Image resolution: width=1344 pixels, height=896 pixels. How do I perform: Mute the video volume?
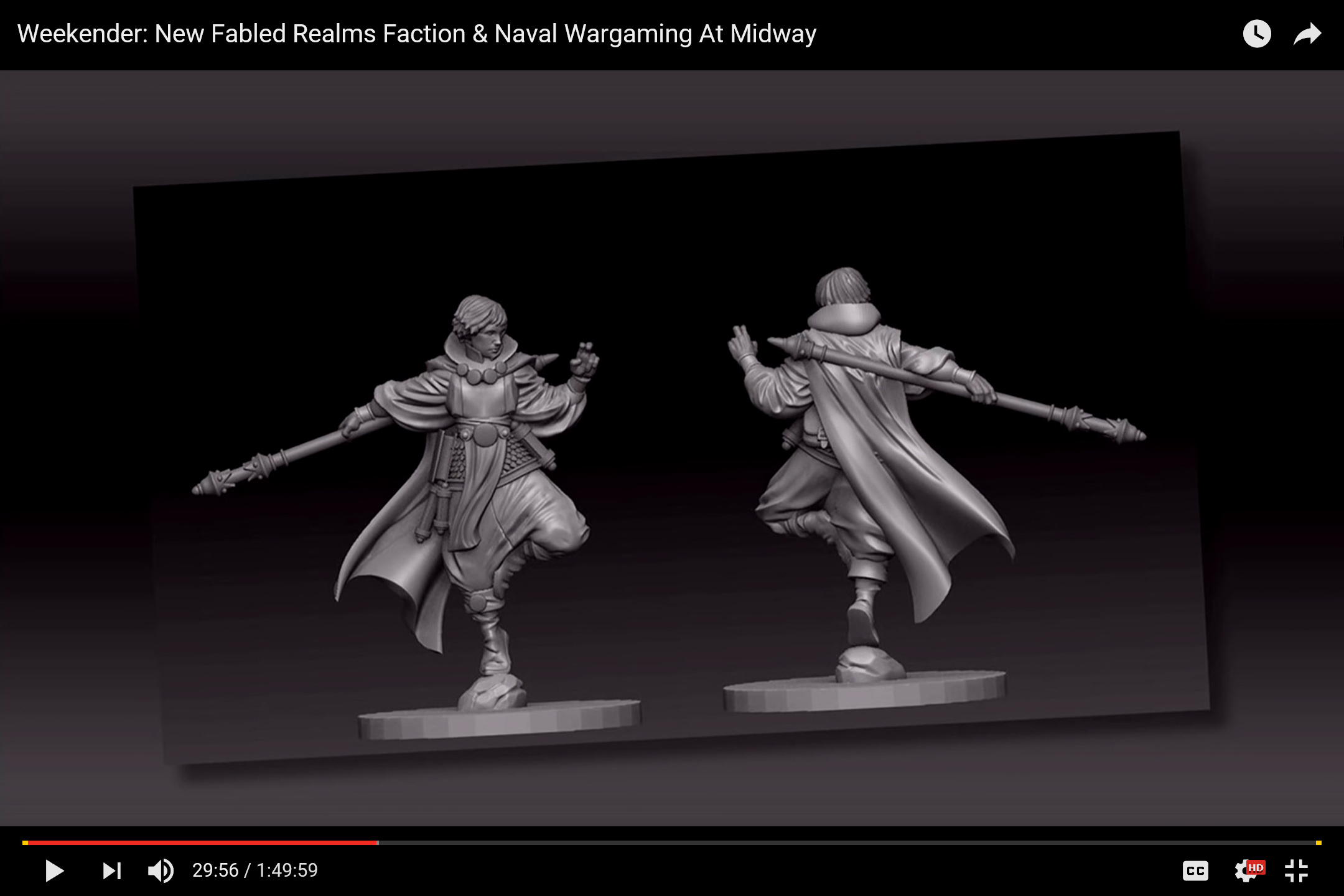(x=161, y=870)
